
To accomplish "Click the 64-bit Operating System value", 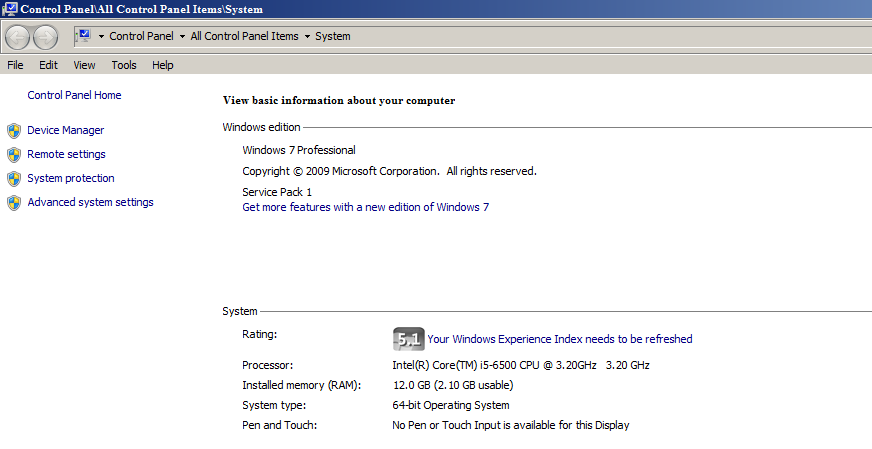I will click(x=450, y=405).
